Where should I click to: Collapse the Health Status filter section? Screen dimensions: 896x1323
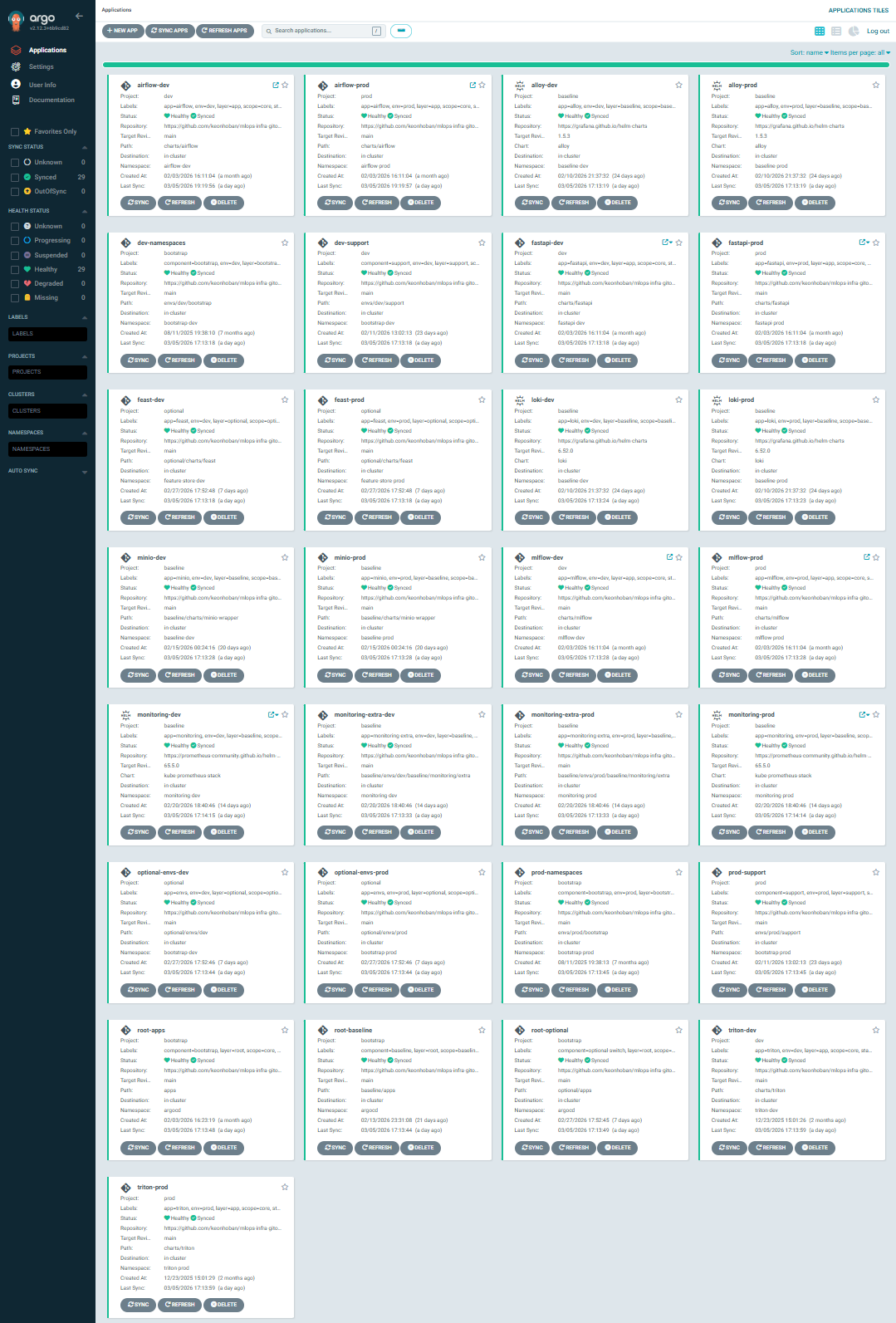(x=85, y=211)
